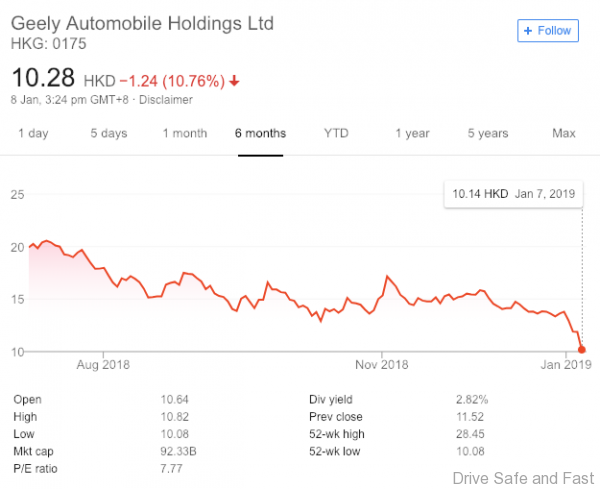Select the 1 day range tab

33,133
